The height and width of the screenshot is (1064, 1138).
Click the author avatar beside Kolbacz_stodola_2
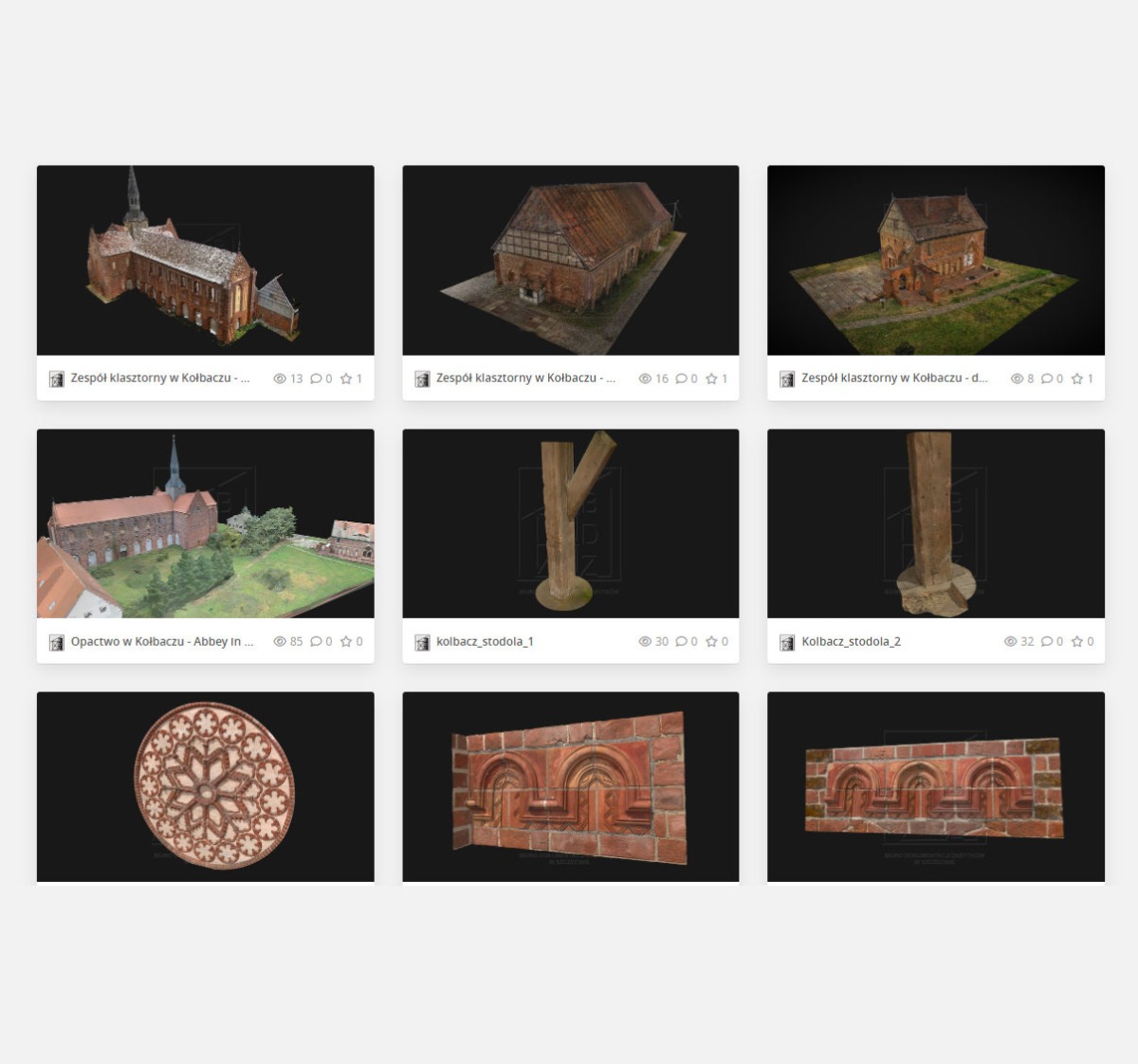[787, 643]
